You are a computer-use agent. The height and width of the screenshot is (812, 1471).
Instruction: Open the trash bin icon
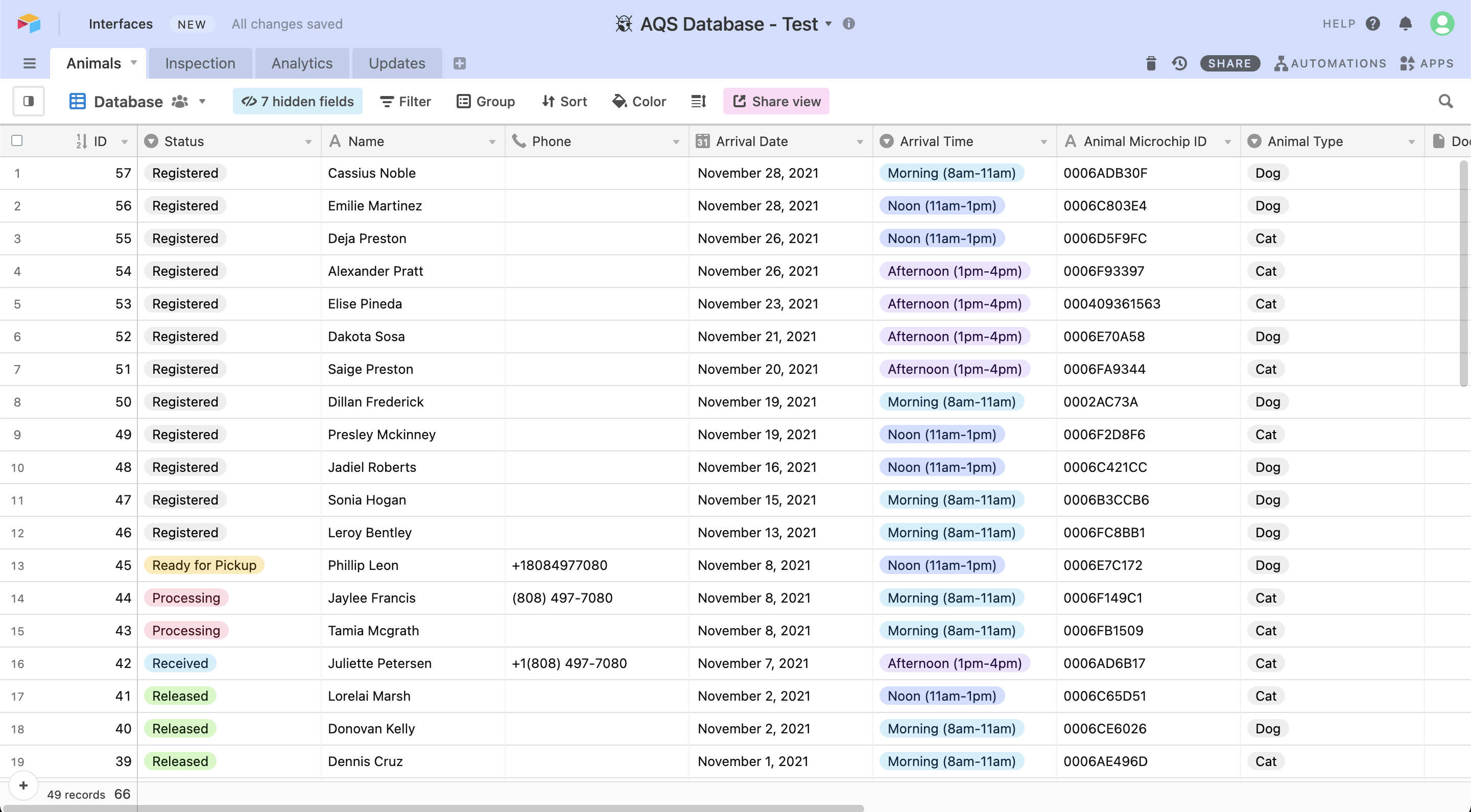pyautogui.click(x=1151, y=63)
